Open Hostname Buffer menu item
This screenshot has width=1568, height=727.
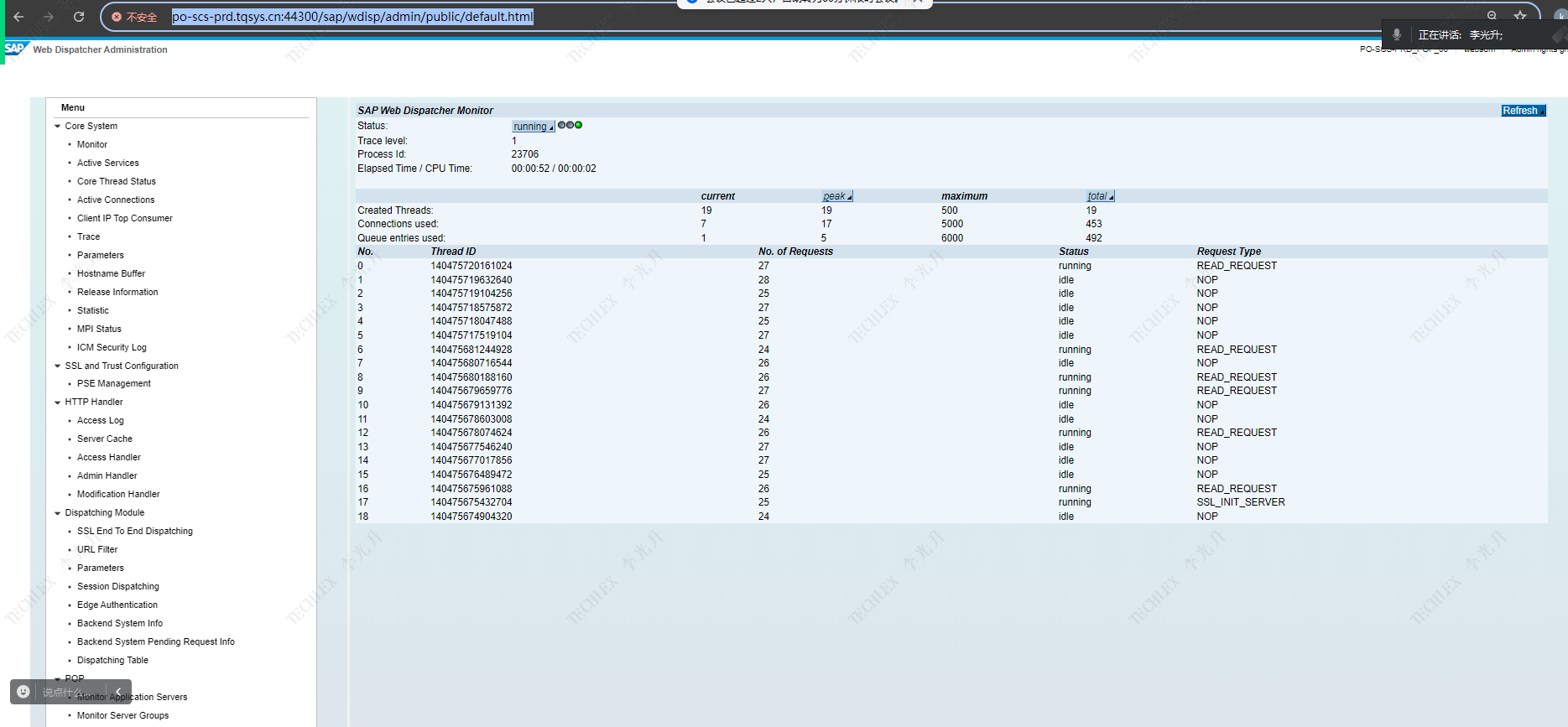(x=111, y=273)
